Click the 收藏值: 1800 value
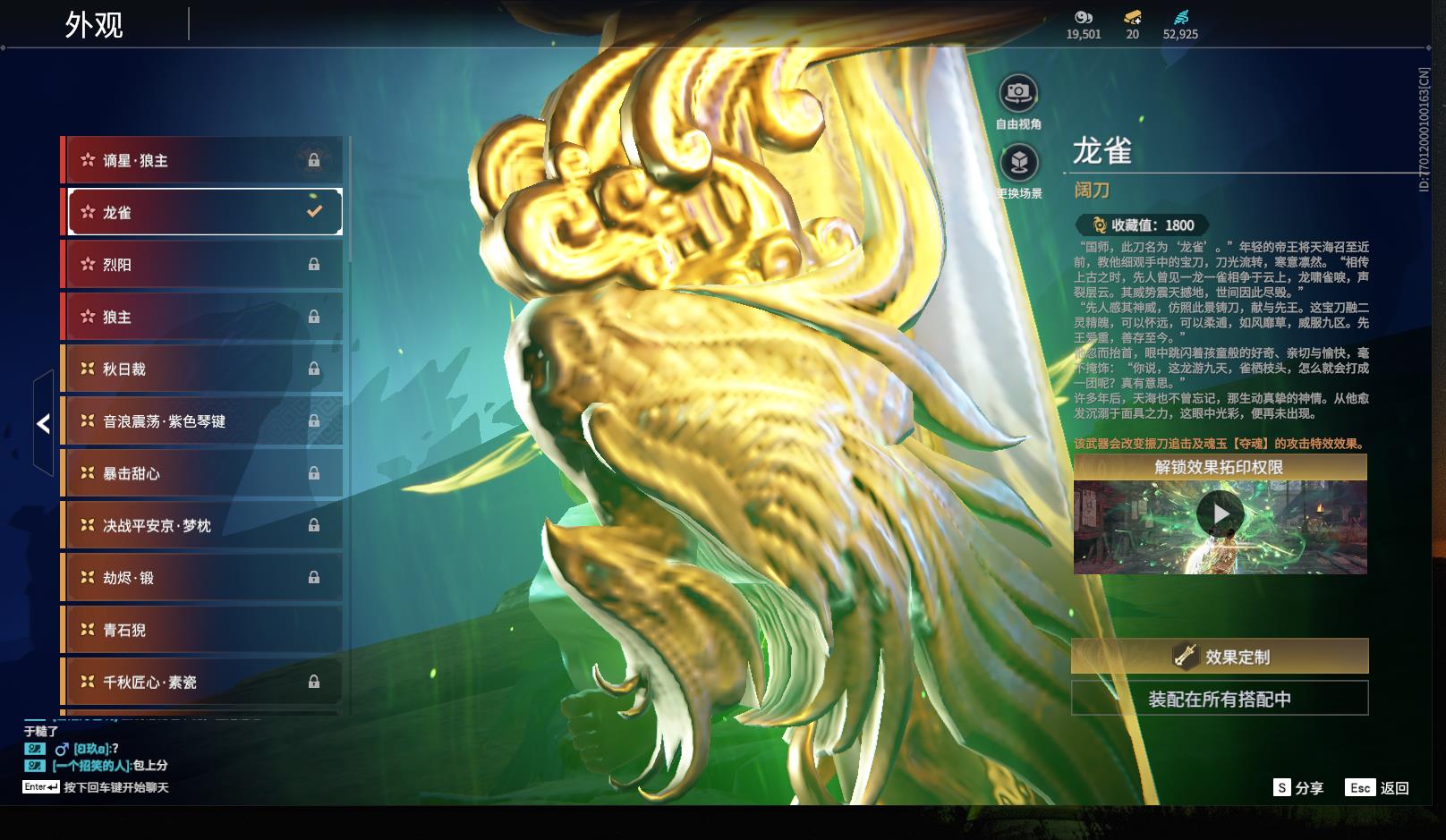This screenshot has height=840, width=1446. click(x=1153, y=225)
